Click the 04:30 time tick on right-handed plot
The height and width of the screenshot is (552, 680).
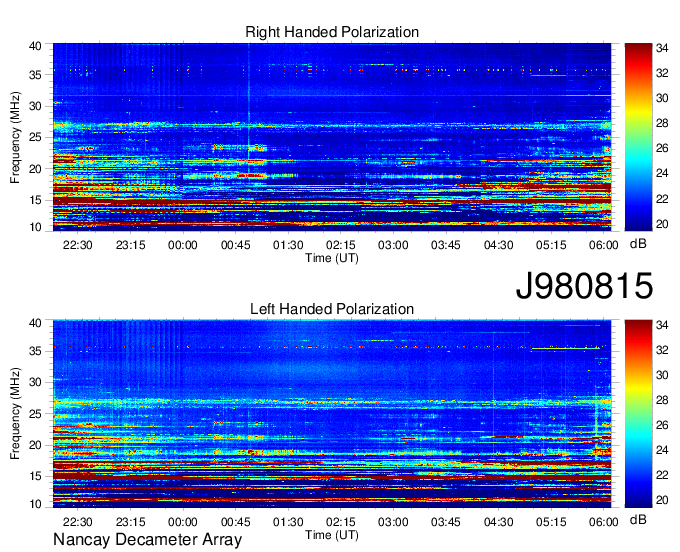498,245
